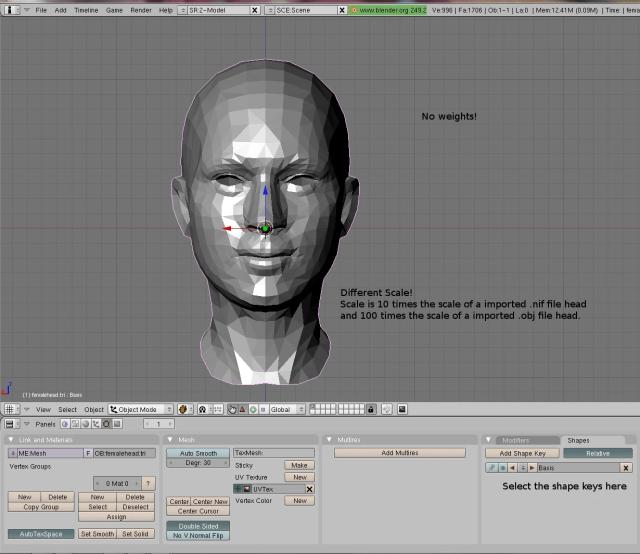Open the Object Mode dropdown

click(x=141, y=409)
